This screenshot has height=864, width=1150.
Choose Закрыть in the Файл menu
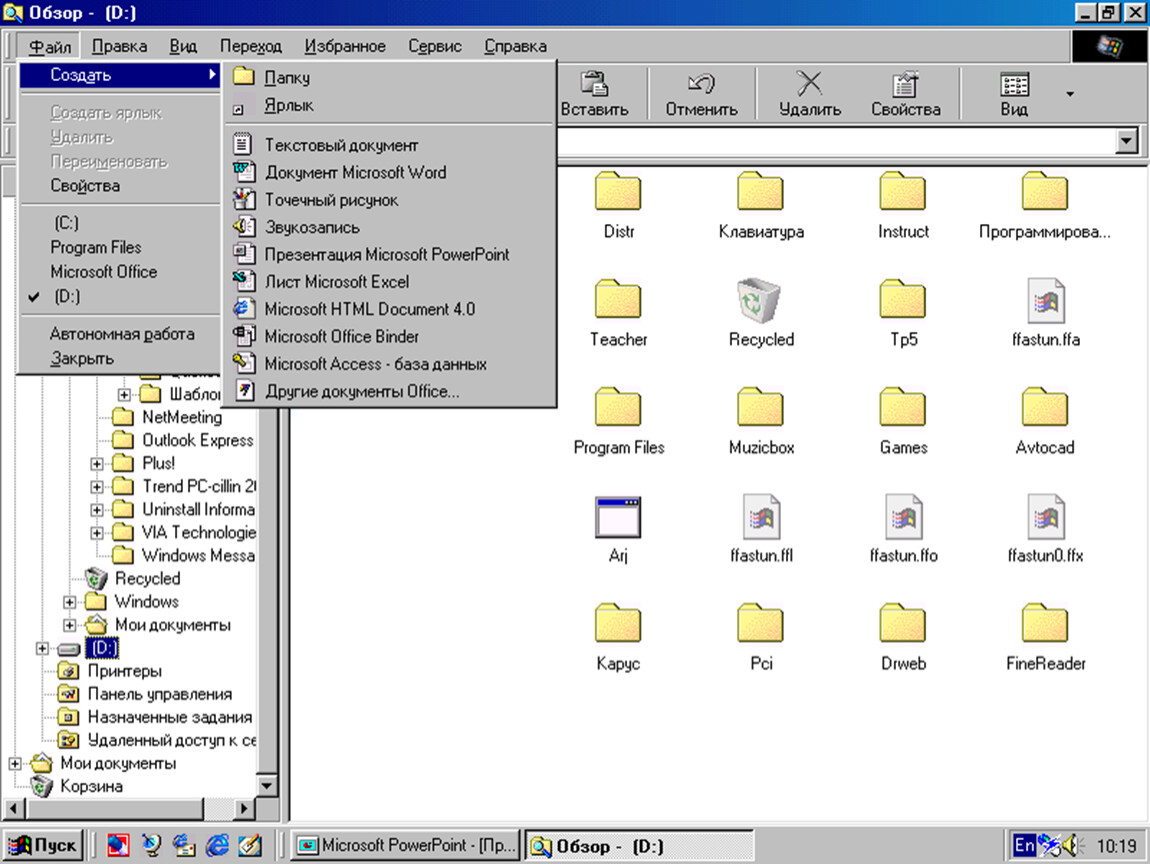[120, 359]
